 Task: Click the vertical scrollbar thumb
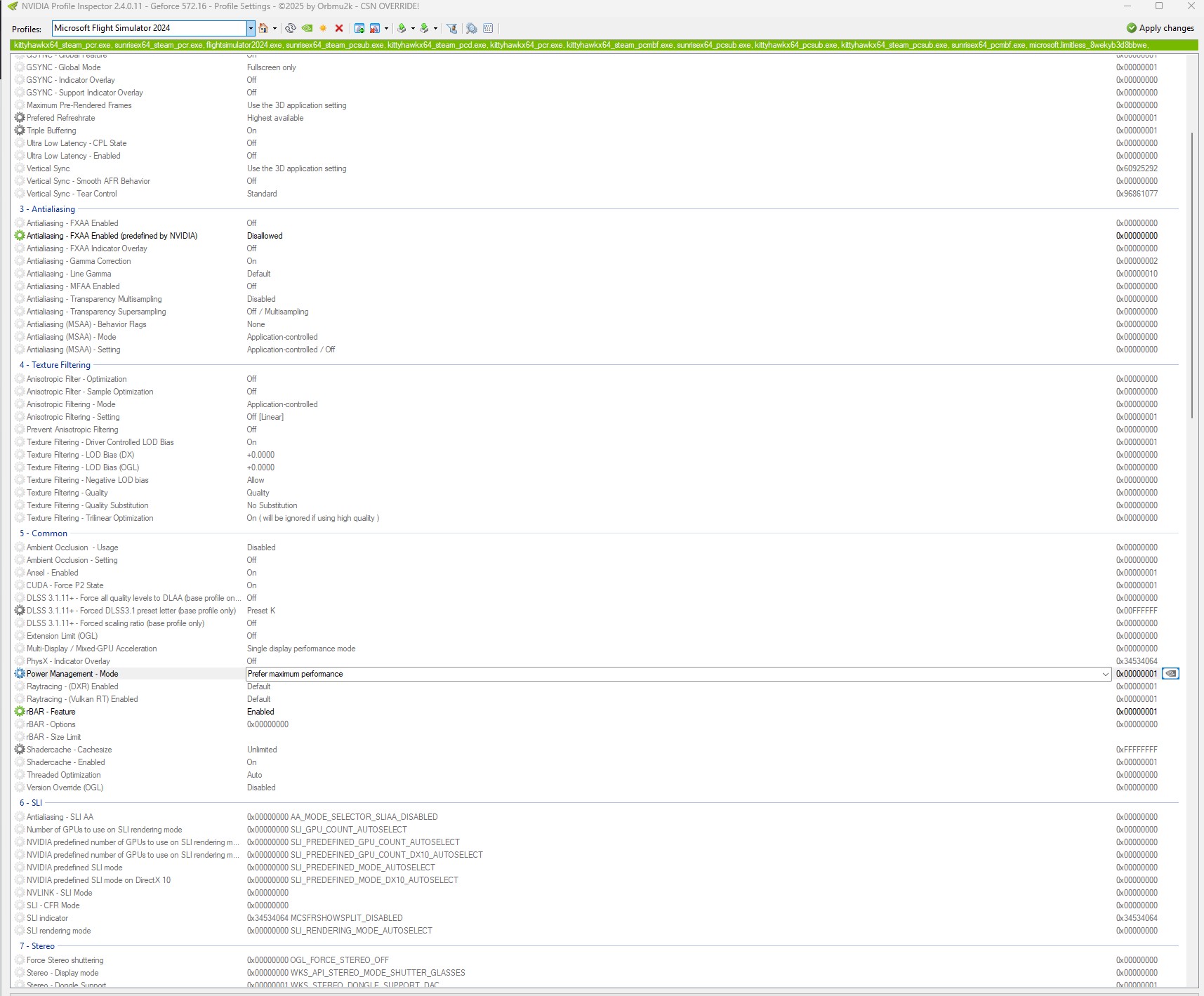1192,275
